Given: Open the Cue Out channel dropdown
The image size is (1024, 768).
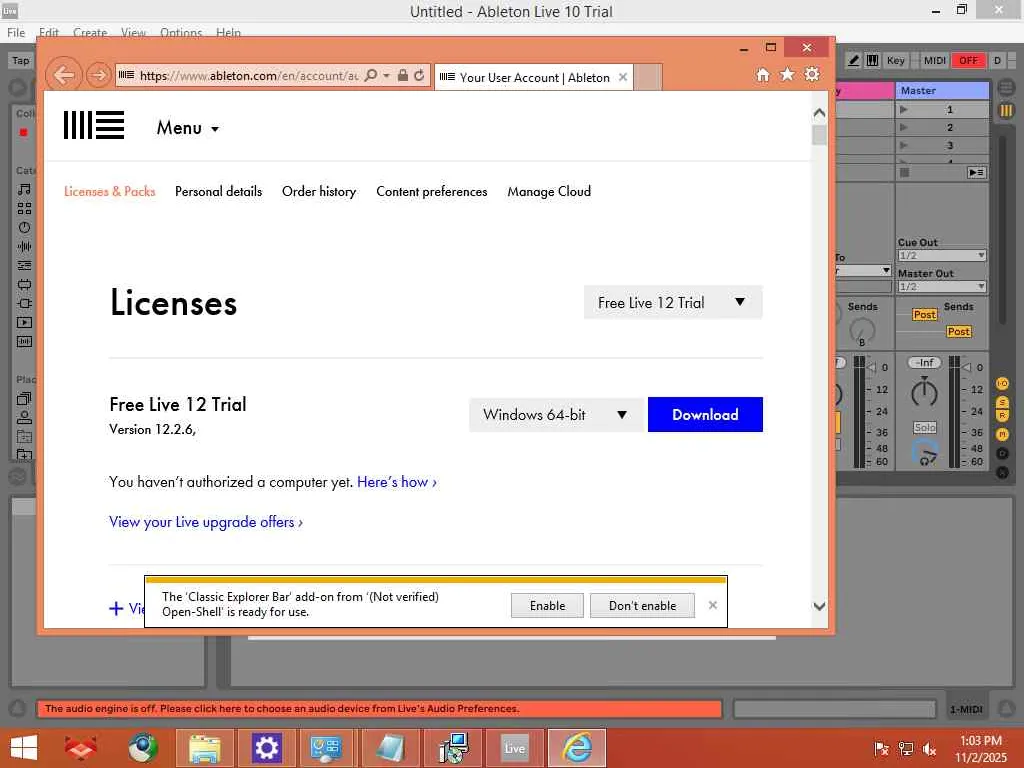Looking at the screenshot, I should coord(942,255).
